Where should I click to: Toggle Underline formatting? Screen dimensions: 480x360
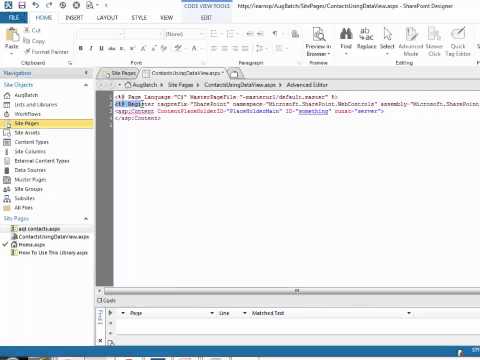101,49
